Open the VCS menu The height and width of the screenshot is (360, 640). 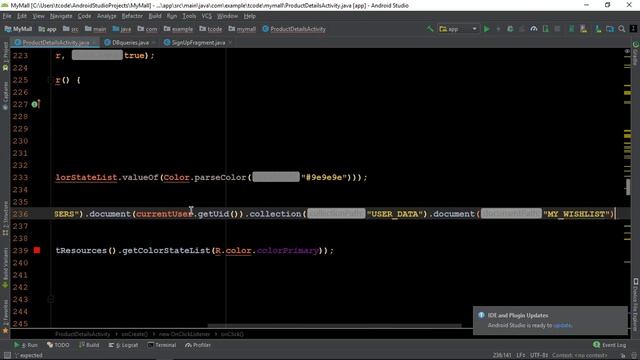point(207,16)
